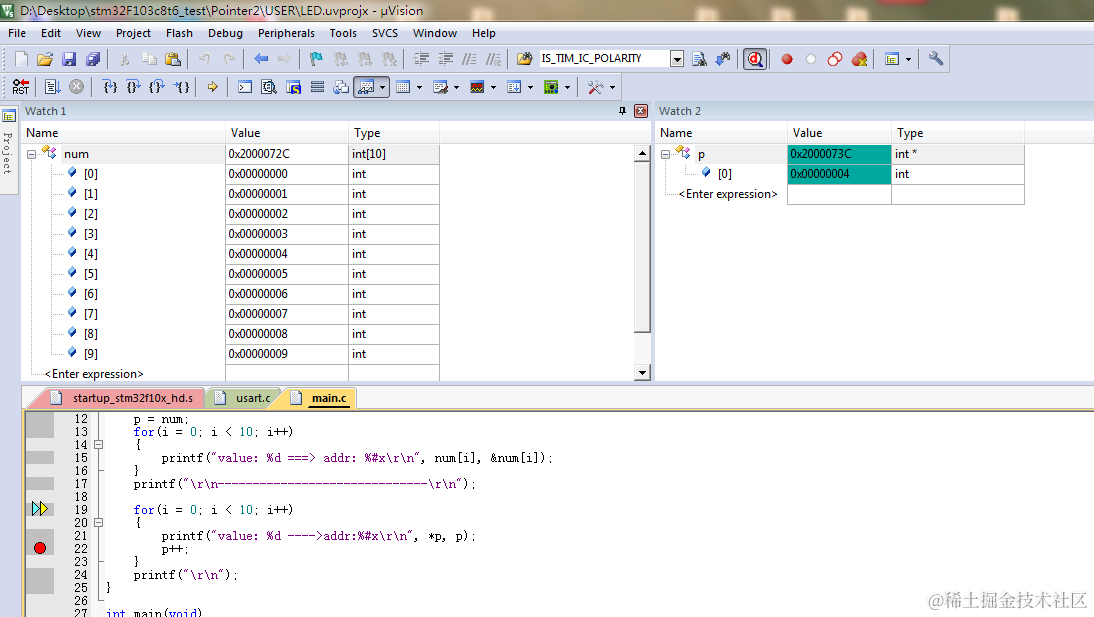This screenshot has width=1094, height=617.
Task: Open the File menu
Action: coord(17,33)
